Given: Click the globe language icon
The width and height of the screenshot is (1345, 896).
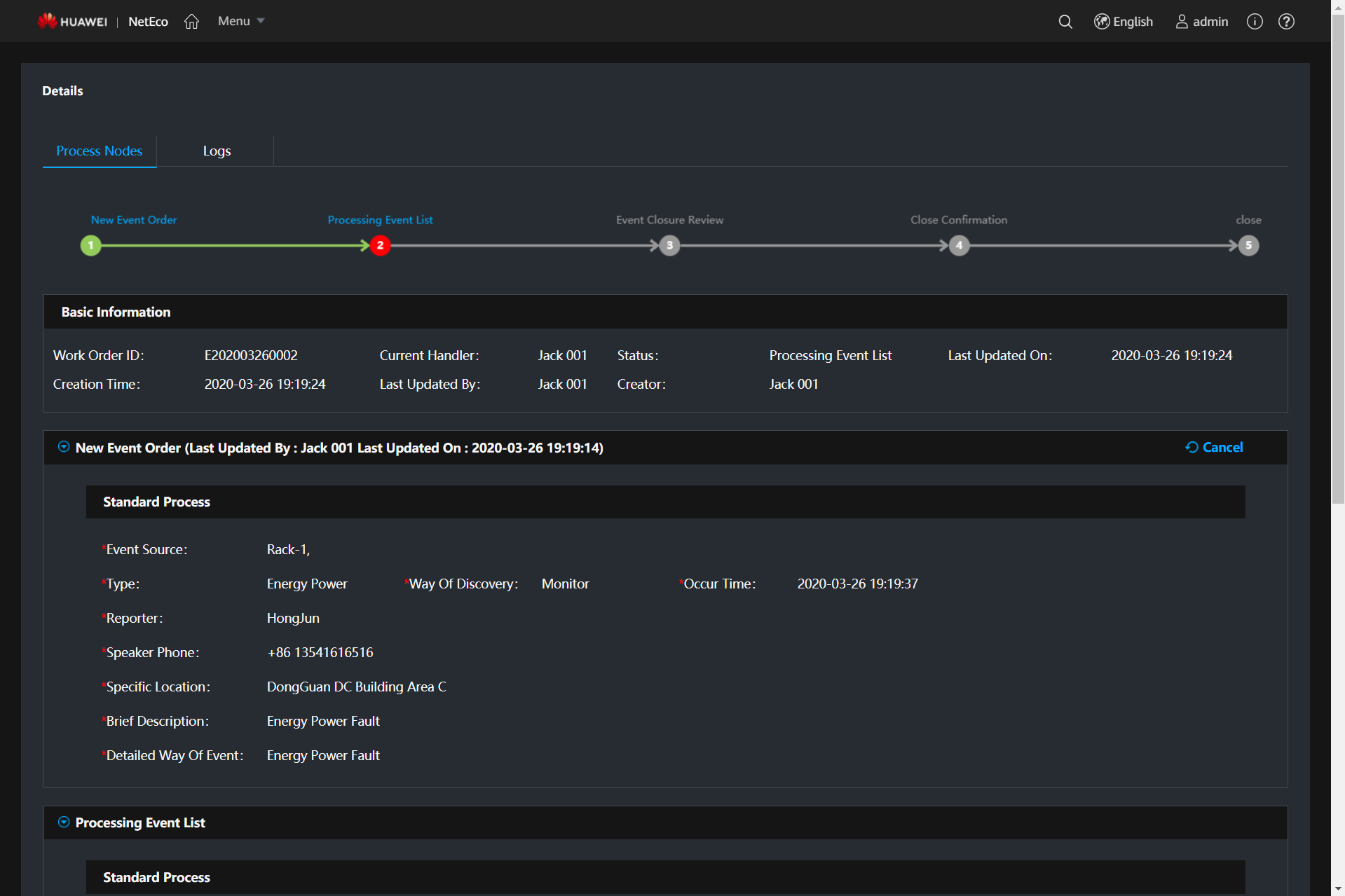Looking at the screenshot, I should click(1102, 22).
